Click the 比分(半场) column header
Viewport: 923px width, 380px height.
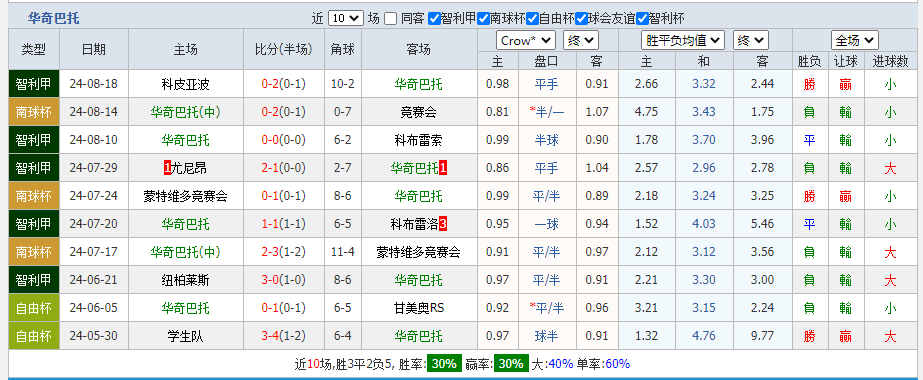284,49
